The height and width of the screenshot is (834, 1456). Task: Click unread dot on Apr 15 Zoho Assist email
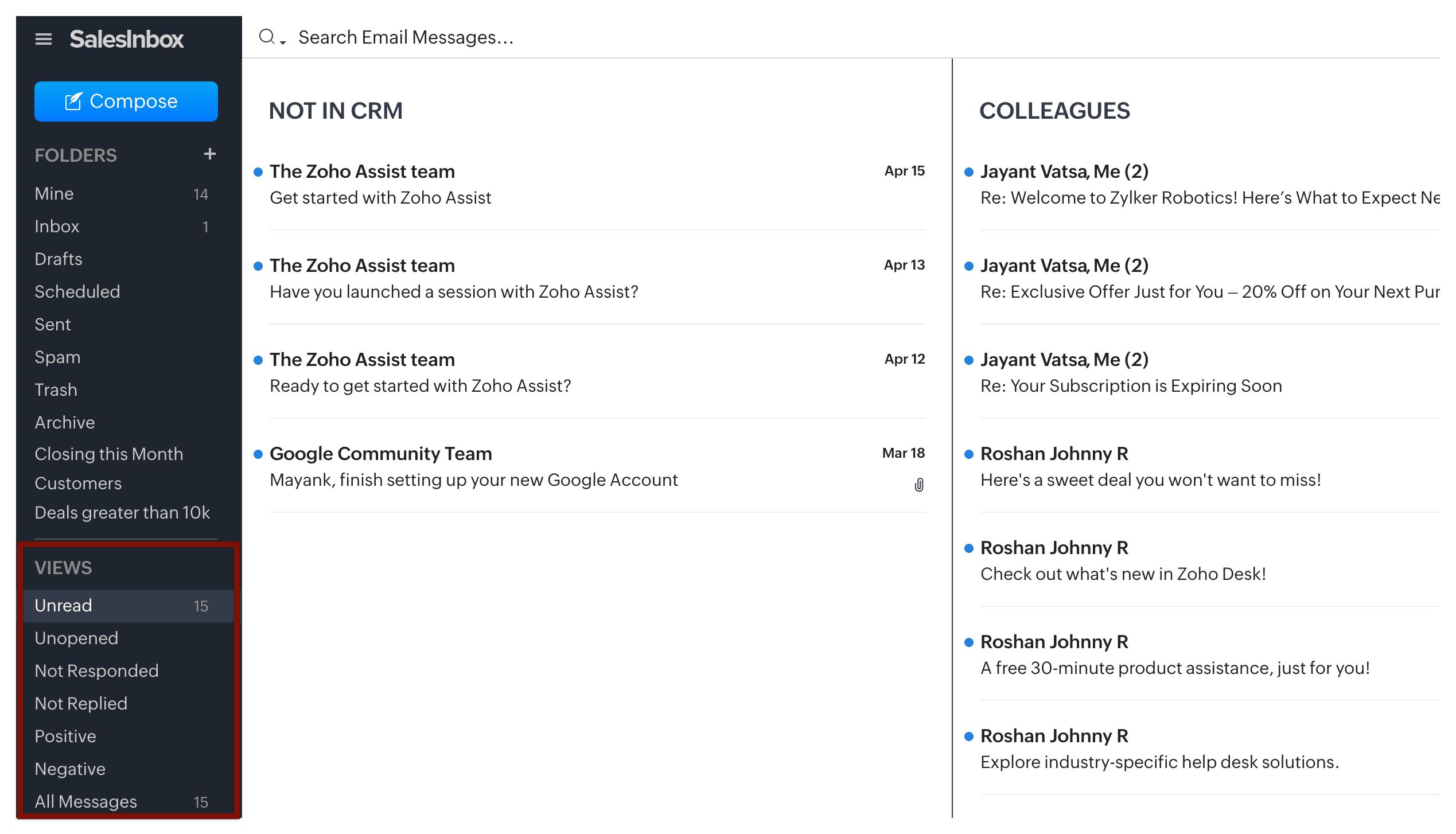click(258, 172)
